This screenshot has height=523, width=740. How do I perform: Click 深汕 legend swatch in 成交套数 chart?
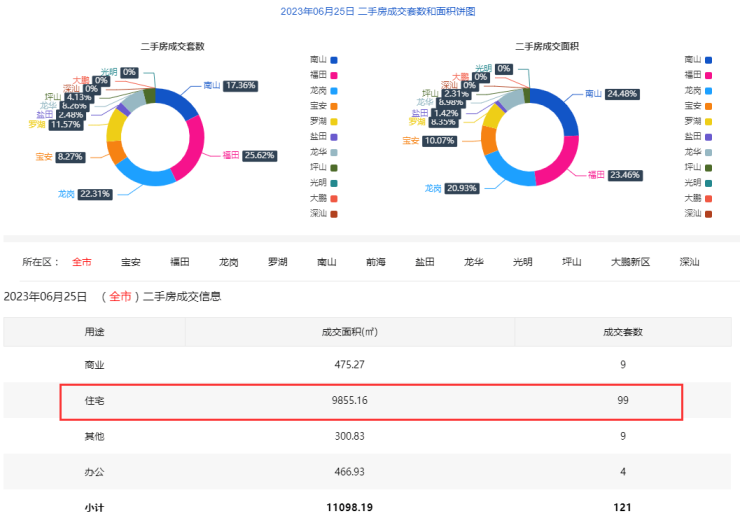(x=333, y=212)
